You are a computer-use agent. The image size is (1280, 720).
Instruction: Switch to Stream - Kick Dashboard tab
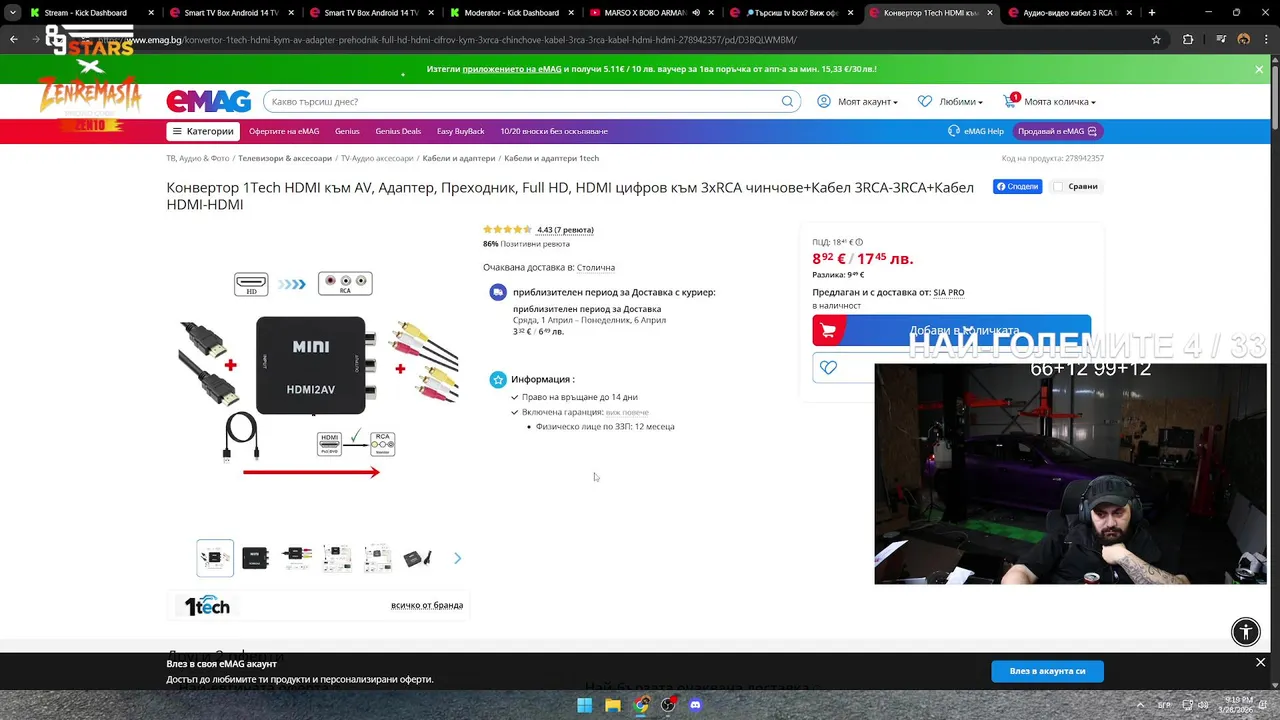pos(90,13)
